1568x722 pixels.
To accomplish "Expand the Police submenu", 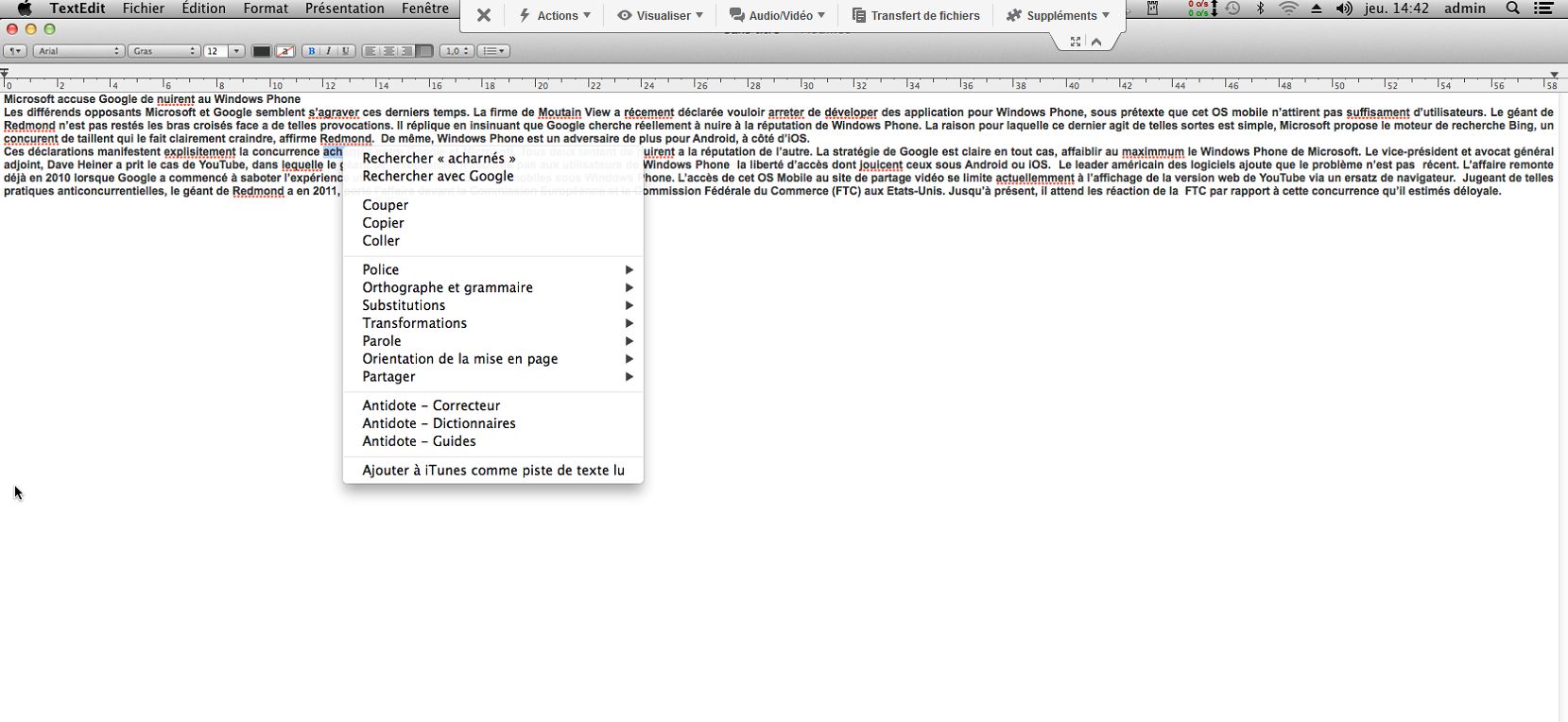I will coord(492,269).
